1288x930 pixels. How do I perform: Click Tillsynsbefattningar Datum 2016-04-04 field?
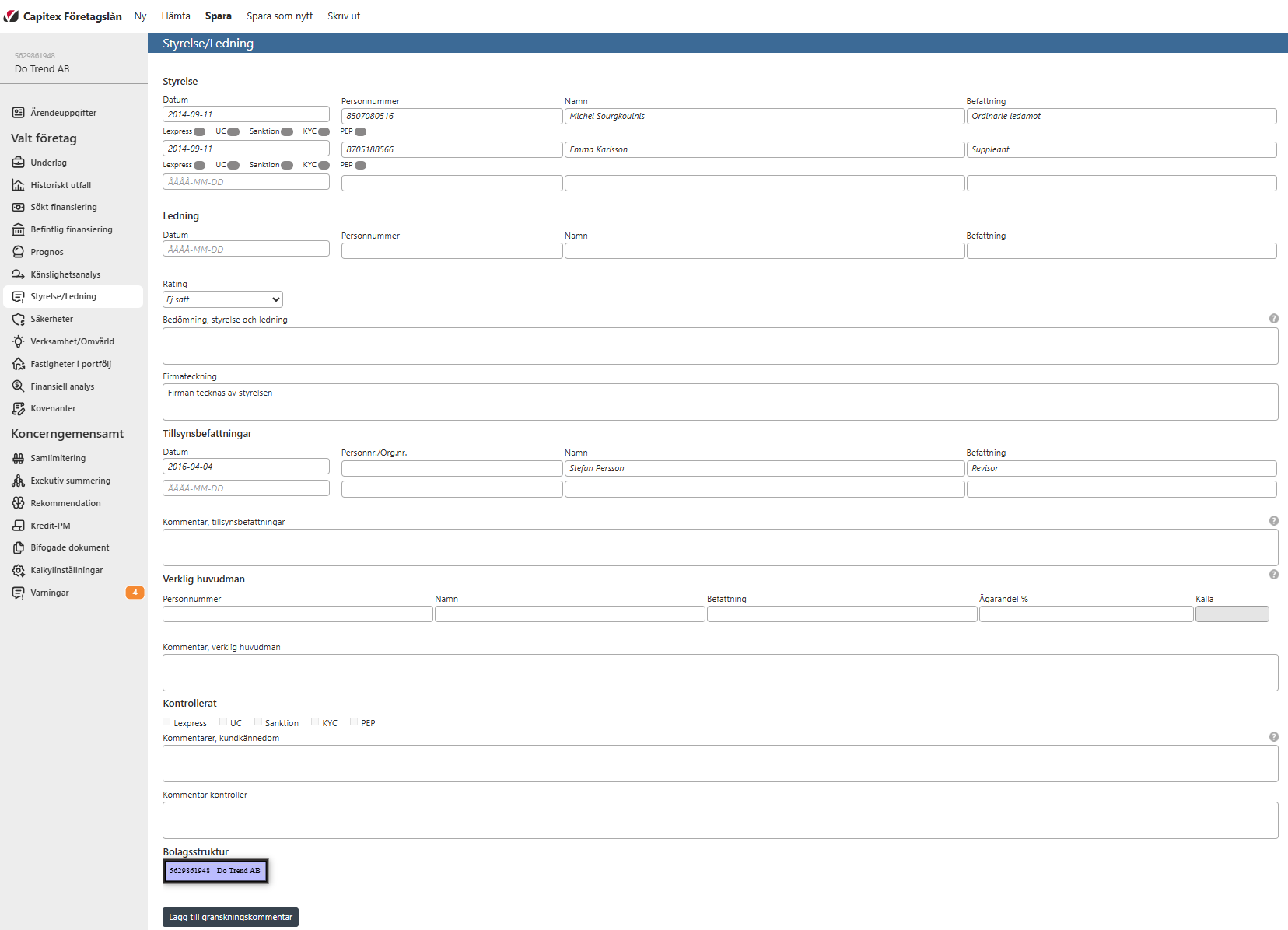[x=246, y=467]
